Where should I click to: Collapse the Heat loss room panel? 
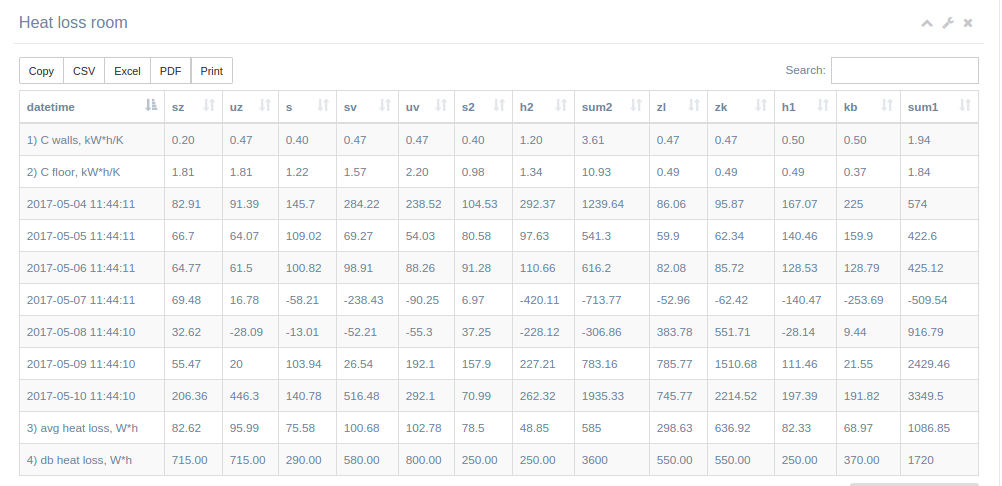pyautogui.click(x=927, y=23)
